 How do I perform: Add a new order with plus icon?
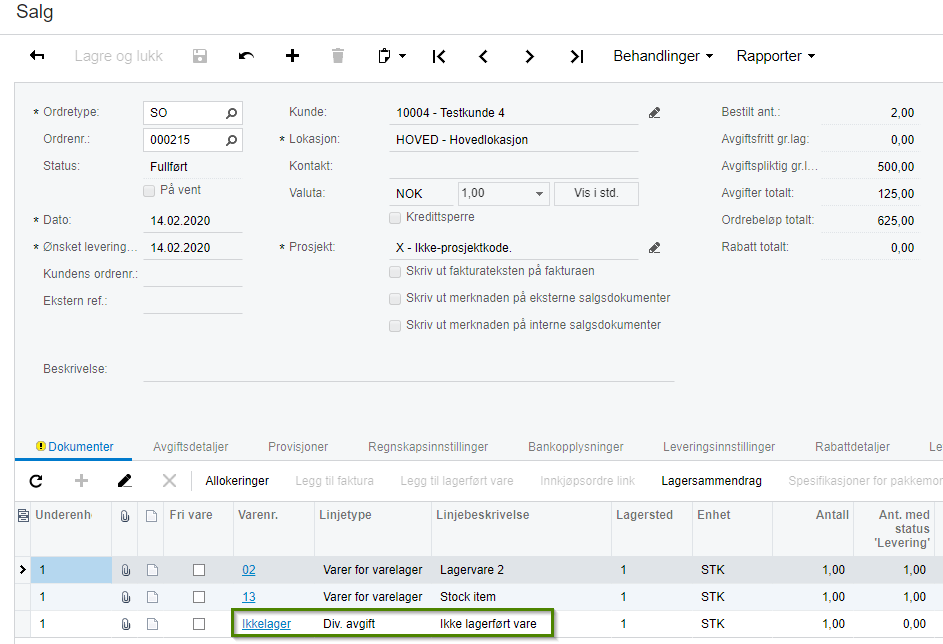point(292,56)
